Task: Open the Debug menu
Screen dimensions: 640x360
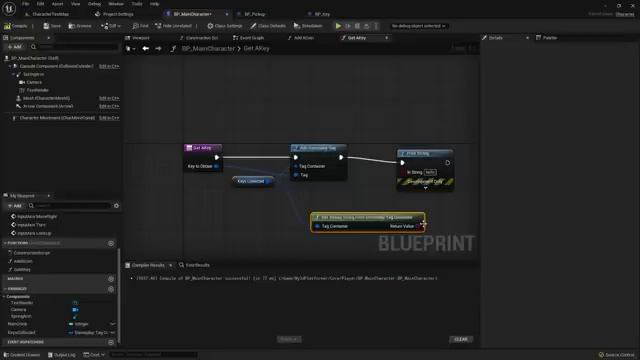Action: click(94, 4)
